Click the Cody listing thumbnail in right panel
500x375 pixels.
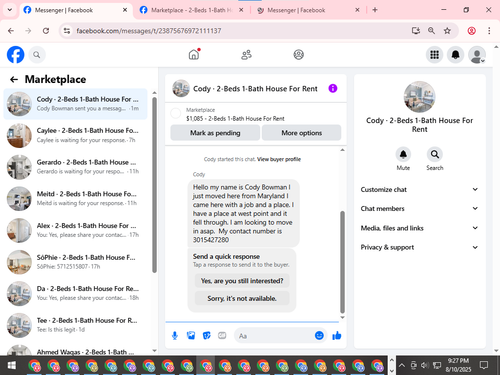point(419,97)
